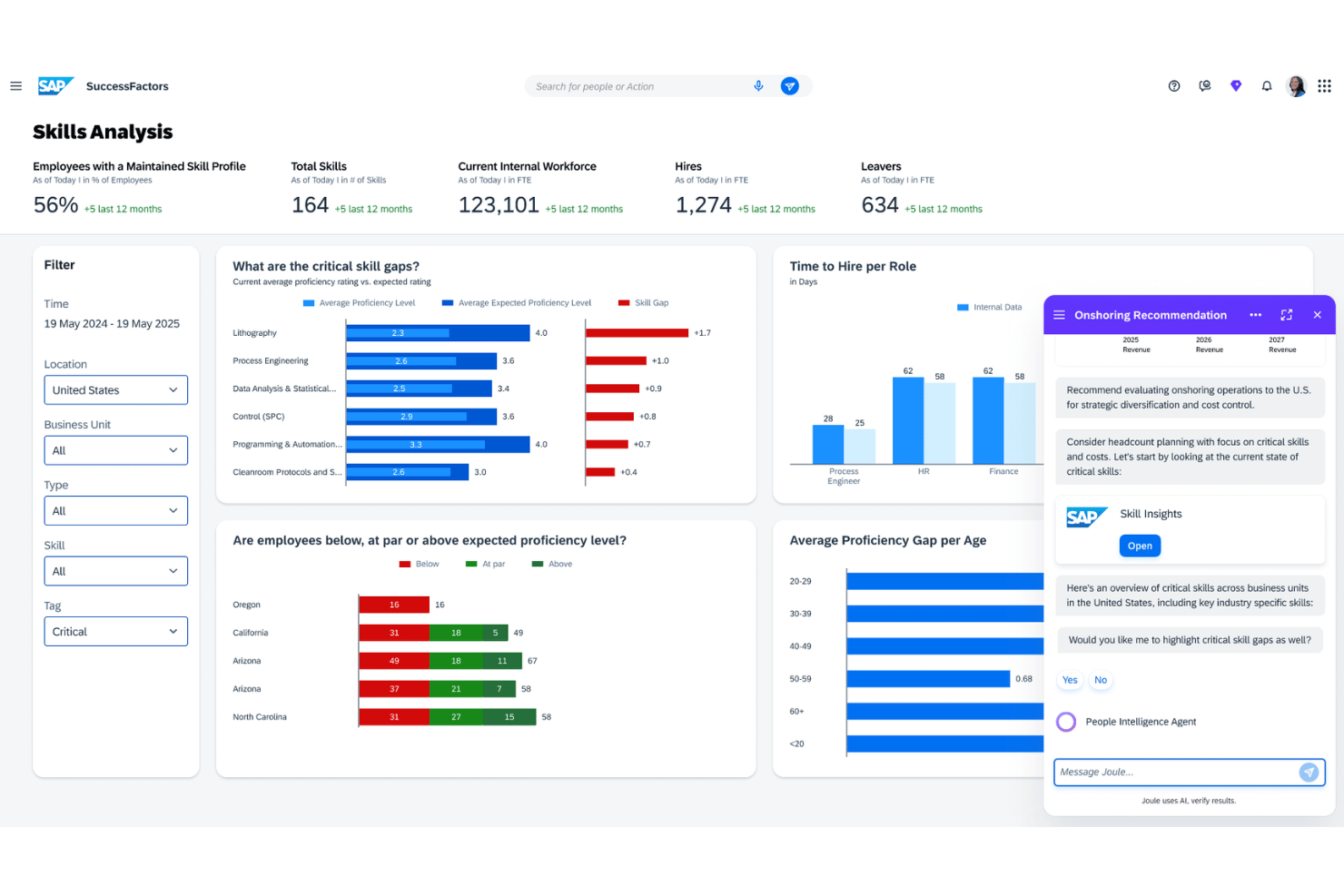Click the Lithography proficiency bar 2.3
Screen dimensions: 1344x896
398,333
